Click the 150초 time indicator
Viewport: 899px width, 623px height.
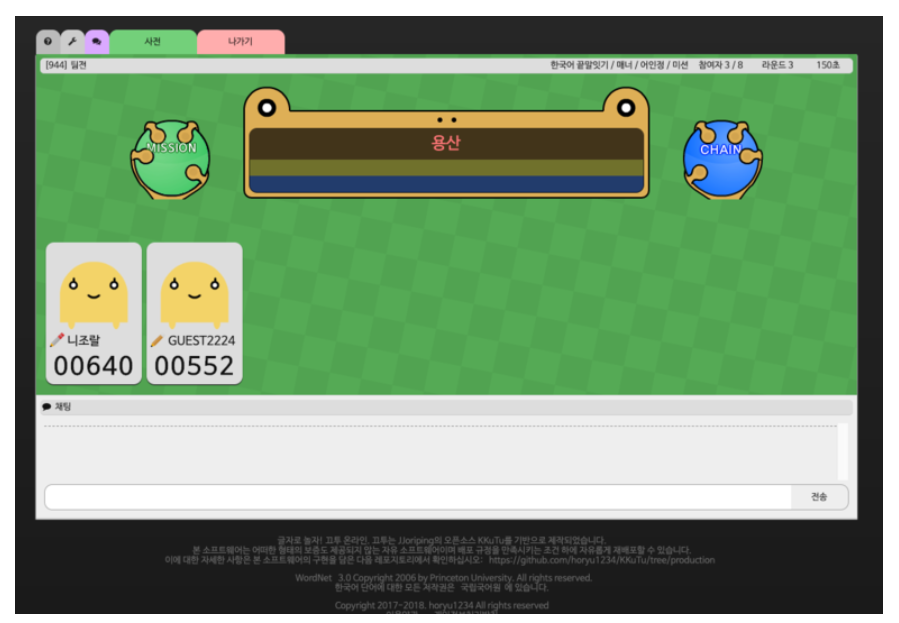(x=828, y=65)
